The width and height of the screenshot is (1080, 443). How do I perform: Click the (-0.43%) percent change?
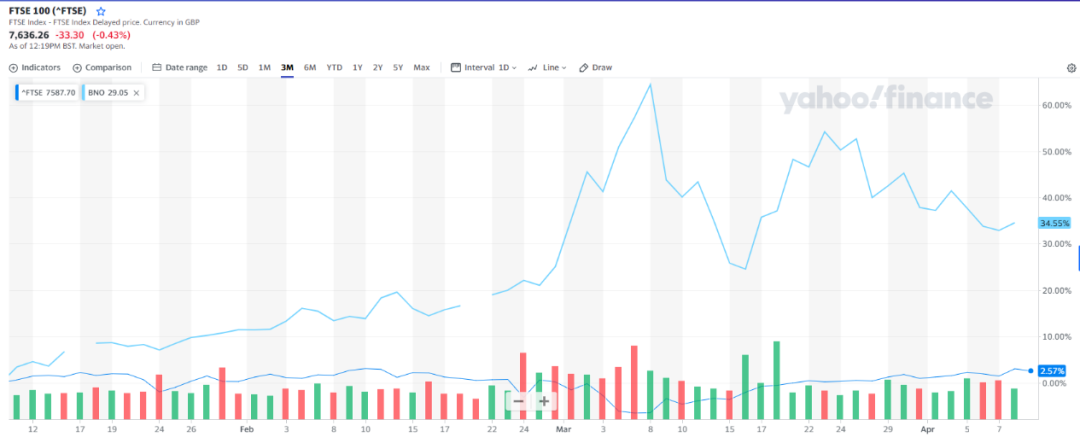click(112, 34)
